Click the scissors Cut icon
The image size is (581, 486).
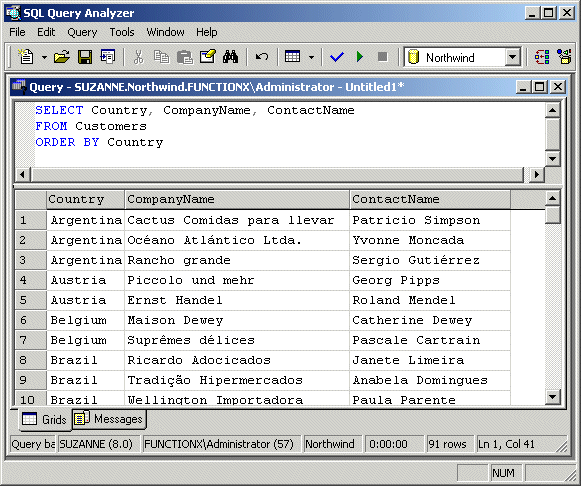click(138, 57)
